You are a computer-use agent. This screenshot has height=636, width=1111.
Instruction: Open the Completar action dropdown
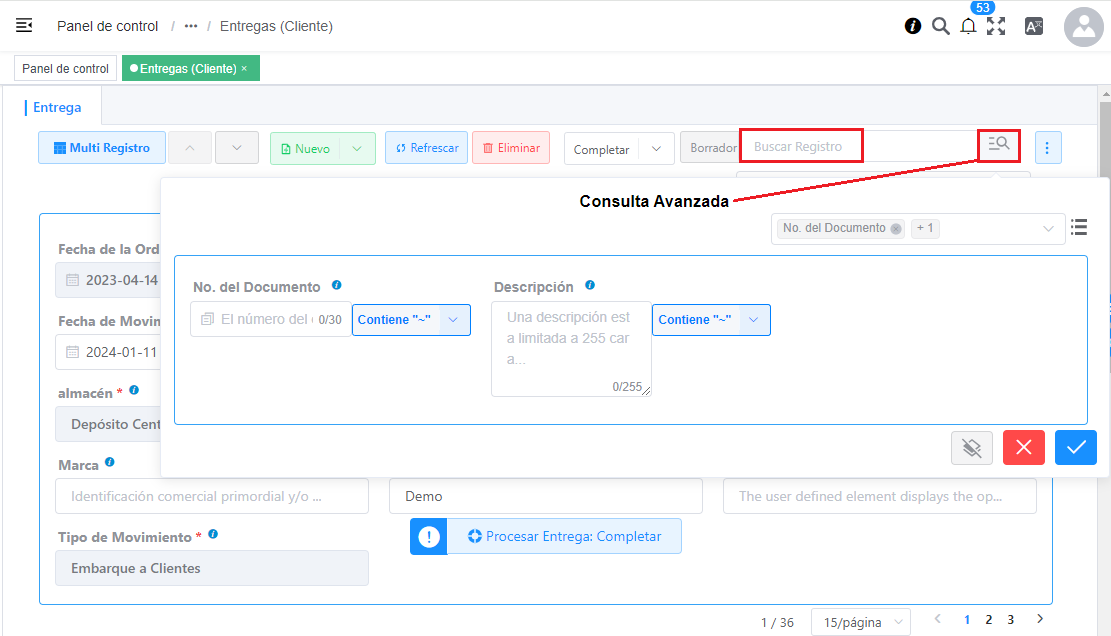point(656,149)
